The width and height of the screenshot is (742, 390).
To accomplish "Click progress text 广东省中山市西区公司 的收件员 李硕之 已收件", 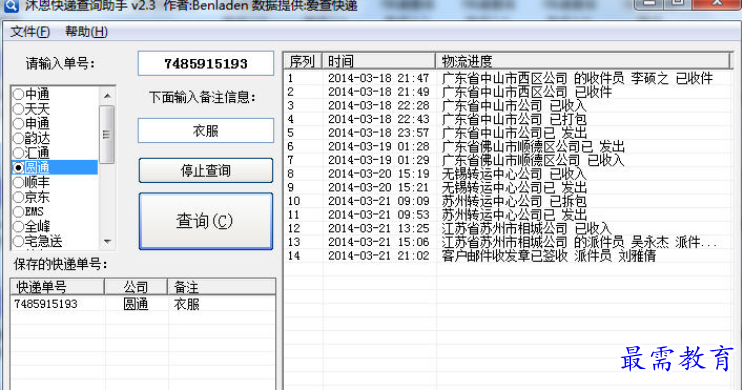I will (x=577, y=78).
